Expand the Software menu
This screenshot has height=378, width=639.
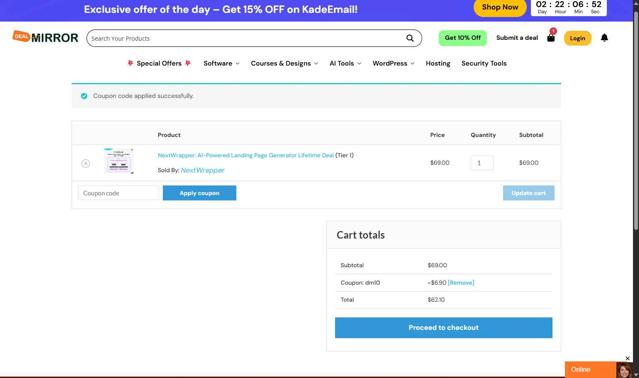(221, 63)
